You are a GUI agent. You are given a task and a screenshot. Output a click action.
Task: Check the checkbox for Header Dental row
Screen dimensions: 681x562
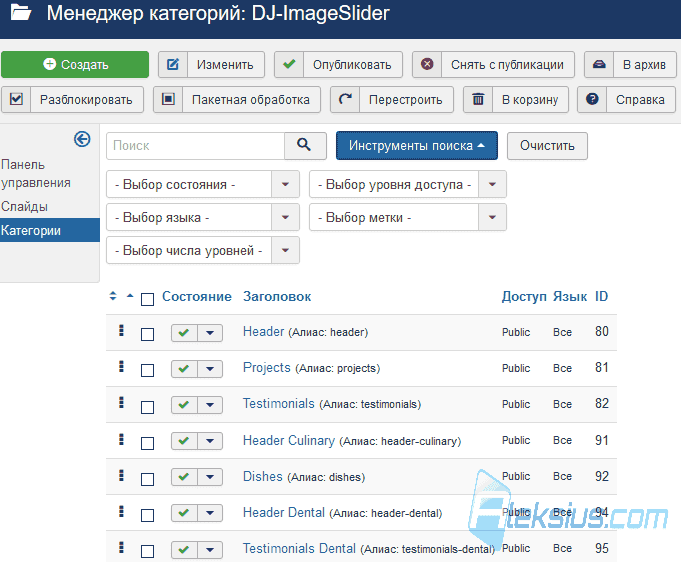point(147,516)
